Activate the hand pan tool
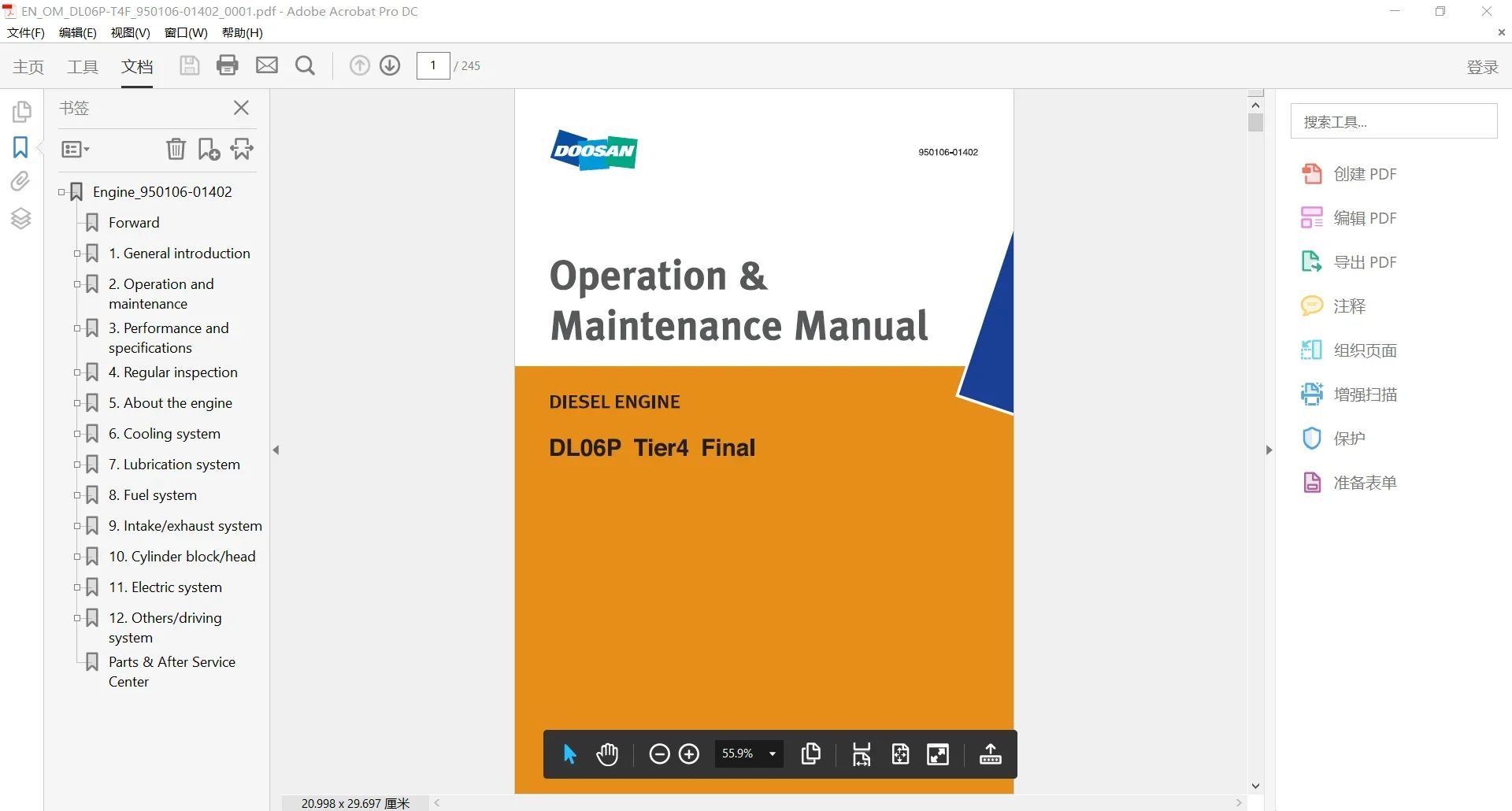The width and height of the screenshot is (1512, 811). [607, 754]
